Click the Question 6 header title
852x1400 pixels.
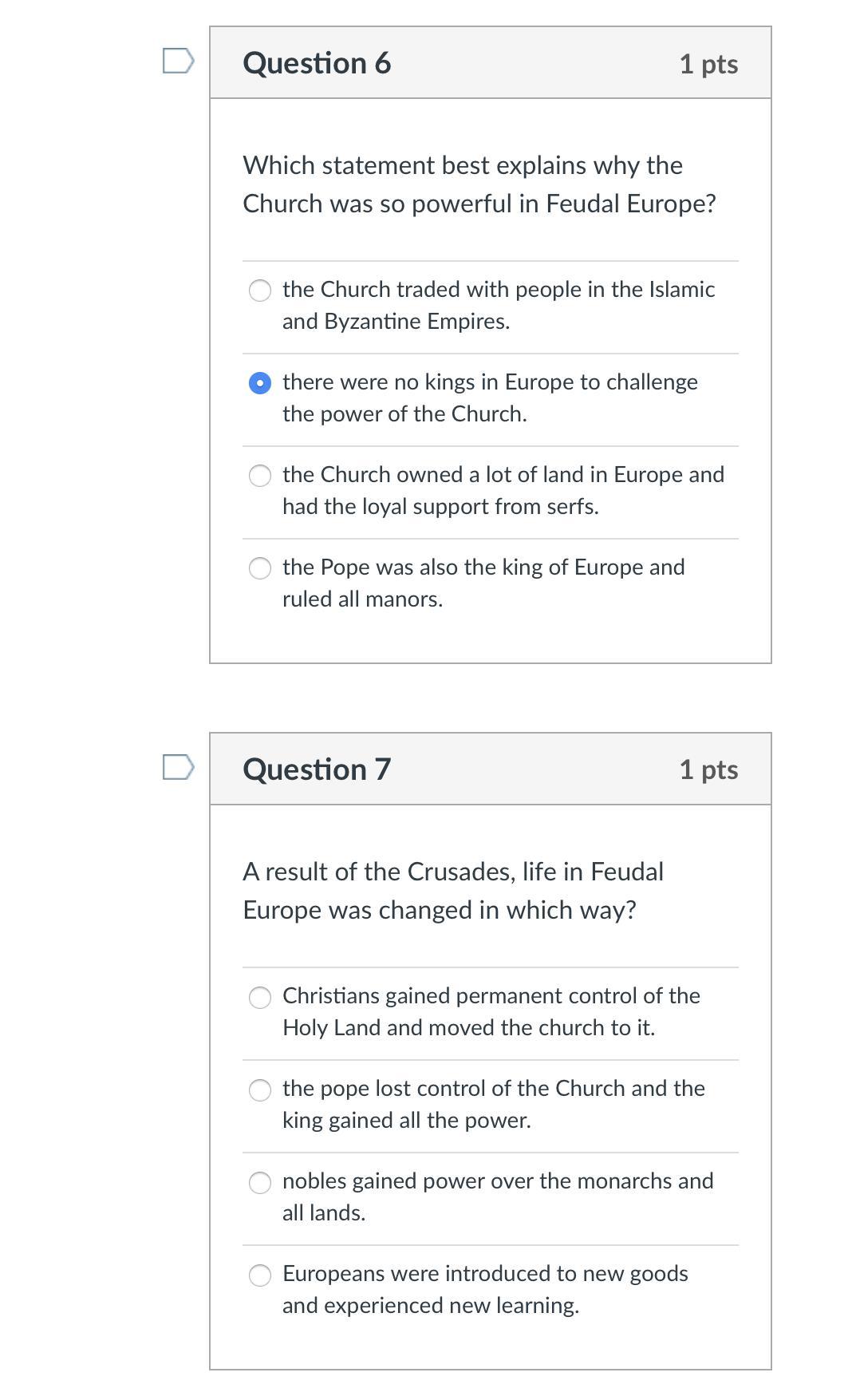pyautogui.click(x=317, y=63)
